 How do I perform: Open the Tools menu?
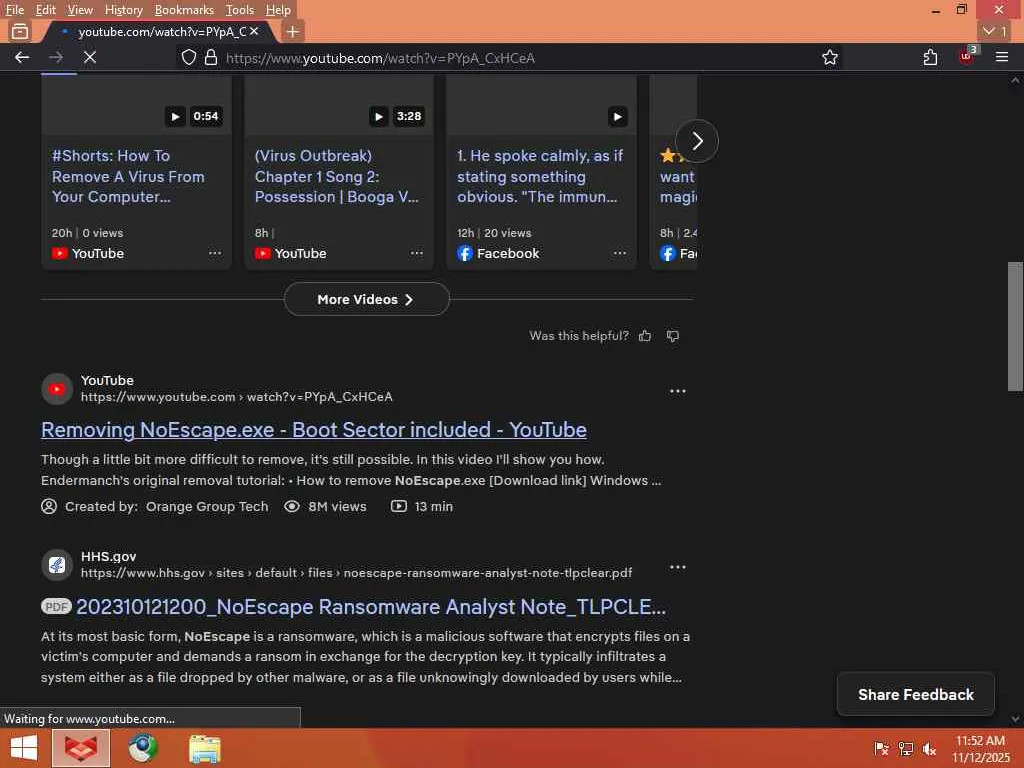point(240,10)
